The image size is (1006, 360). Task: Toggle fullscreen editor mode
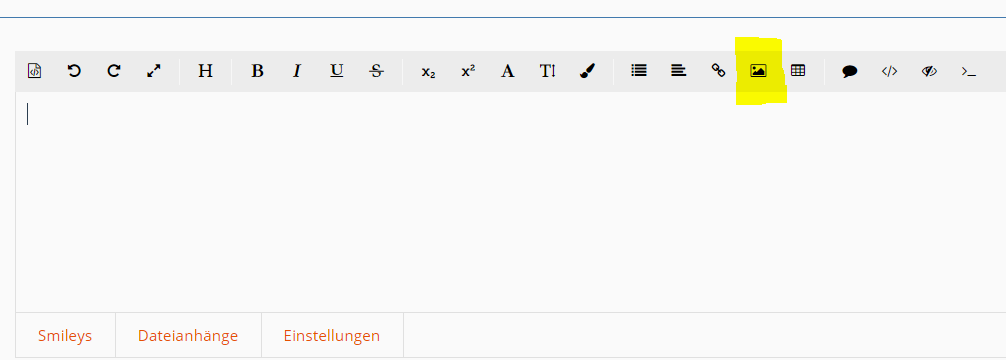point(154,71)
